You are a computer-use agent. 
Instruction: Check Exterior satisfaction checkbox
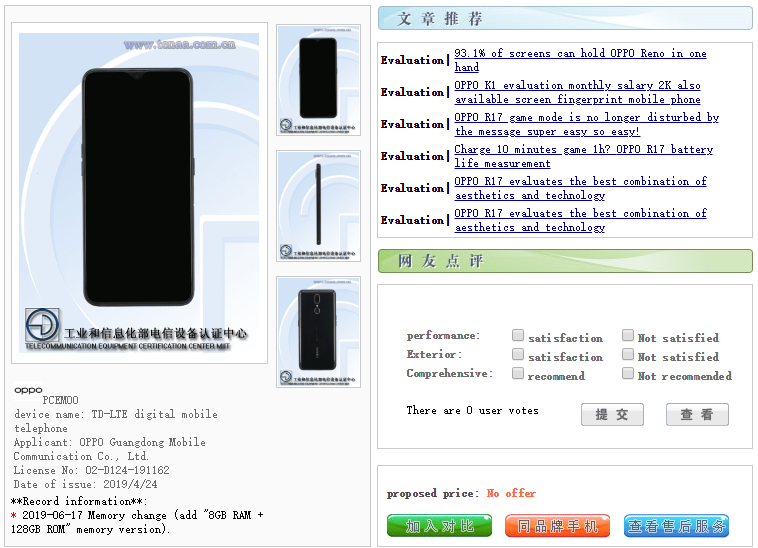[518, 355]
